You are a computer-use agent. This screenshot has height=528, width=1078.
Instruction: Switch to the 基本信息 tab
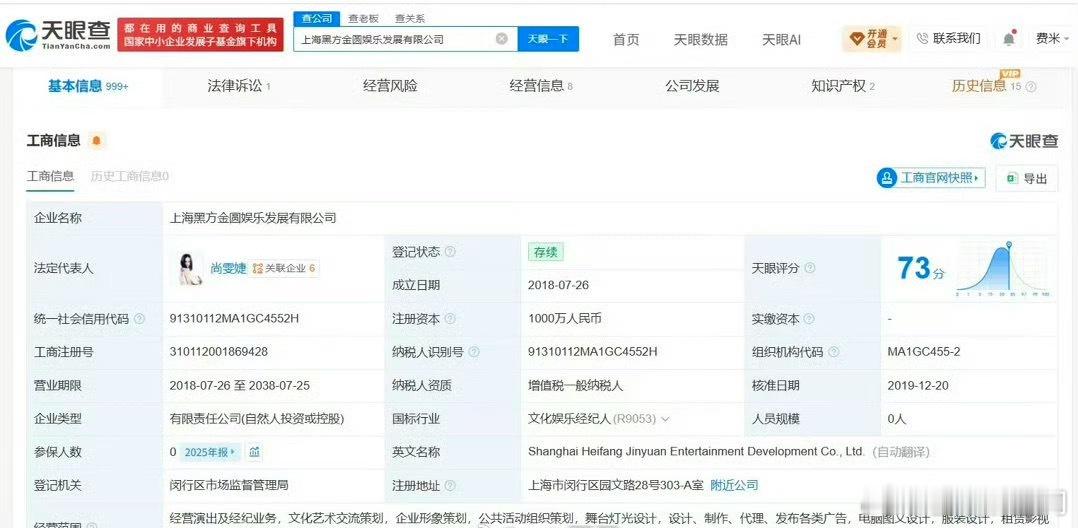click(87, 87)
